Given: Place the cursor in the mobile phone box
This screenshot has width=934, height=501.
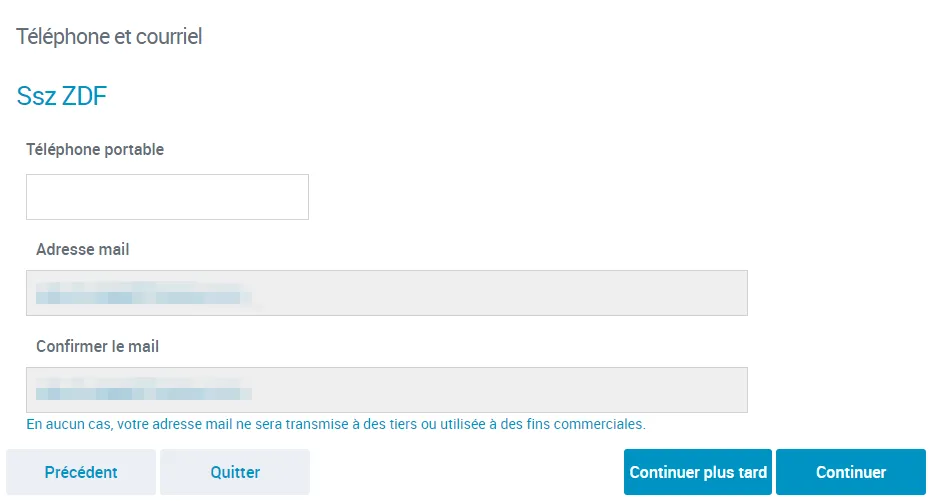Looking at the screenshot, I should click(x=167, y=197).
